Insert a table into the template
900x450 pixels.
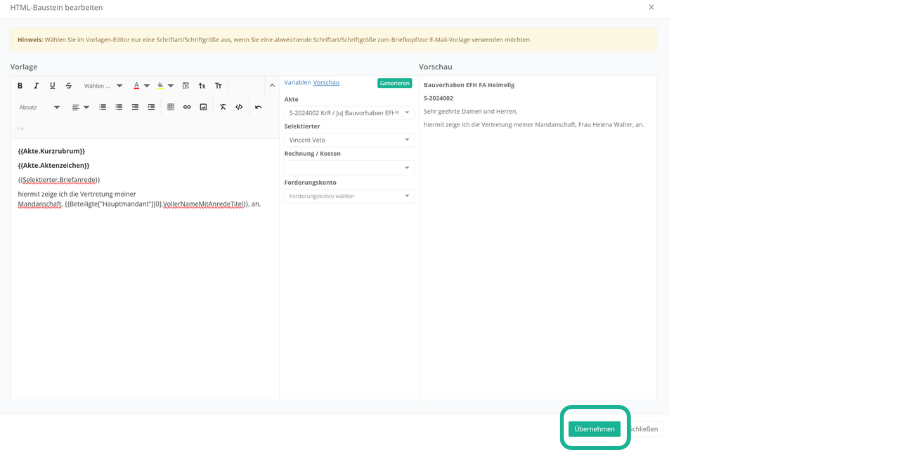[x=170, y=107]
